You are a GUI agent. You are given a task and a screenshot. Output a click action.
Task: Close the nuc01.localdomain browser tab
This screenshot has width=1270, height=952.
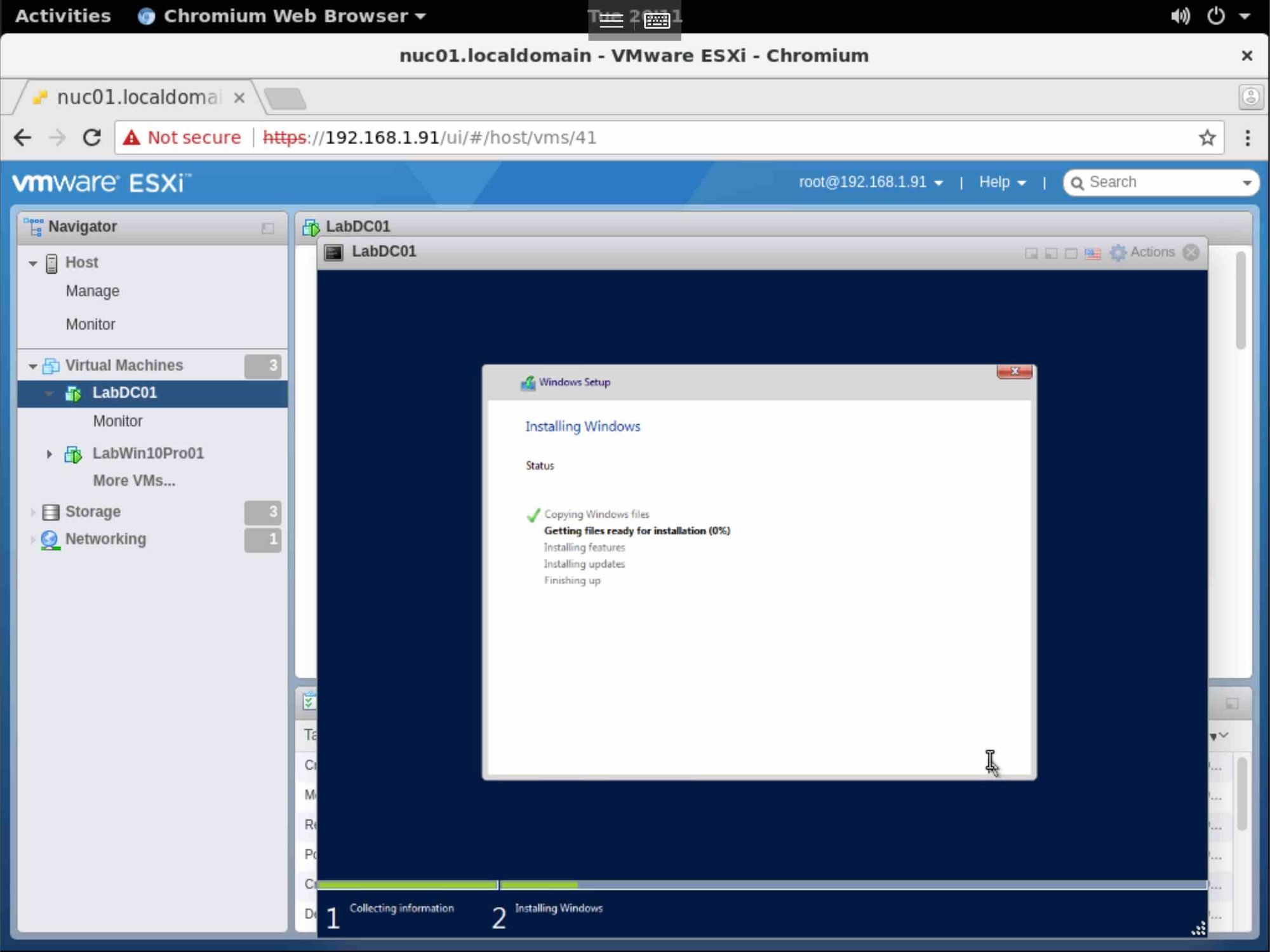point(239,98)
